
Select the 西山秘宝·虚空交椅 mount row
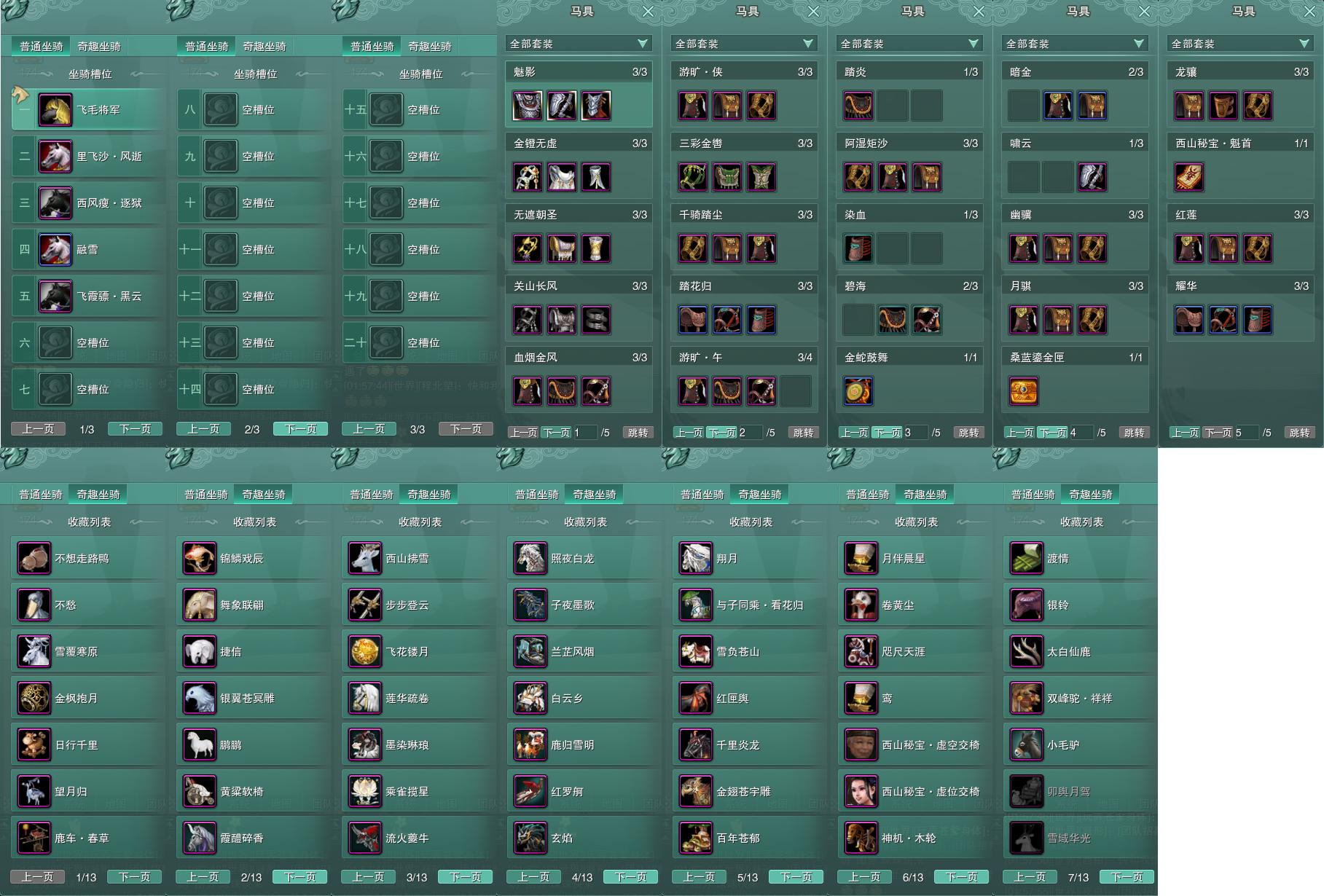point(914,745)
